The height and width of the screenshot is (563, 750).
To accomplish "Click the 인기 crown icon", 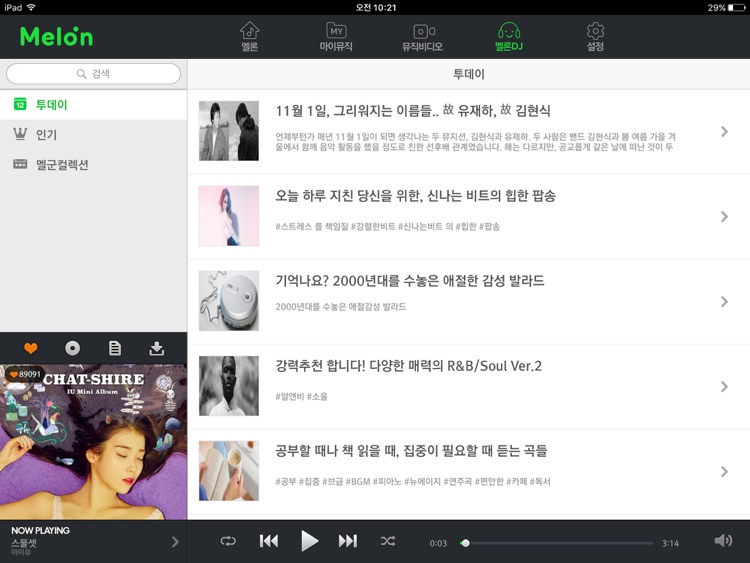I will [x=20, y=134].
